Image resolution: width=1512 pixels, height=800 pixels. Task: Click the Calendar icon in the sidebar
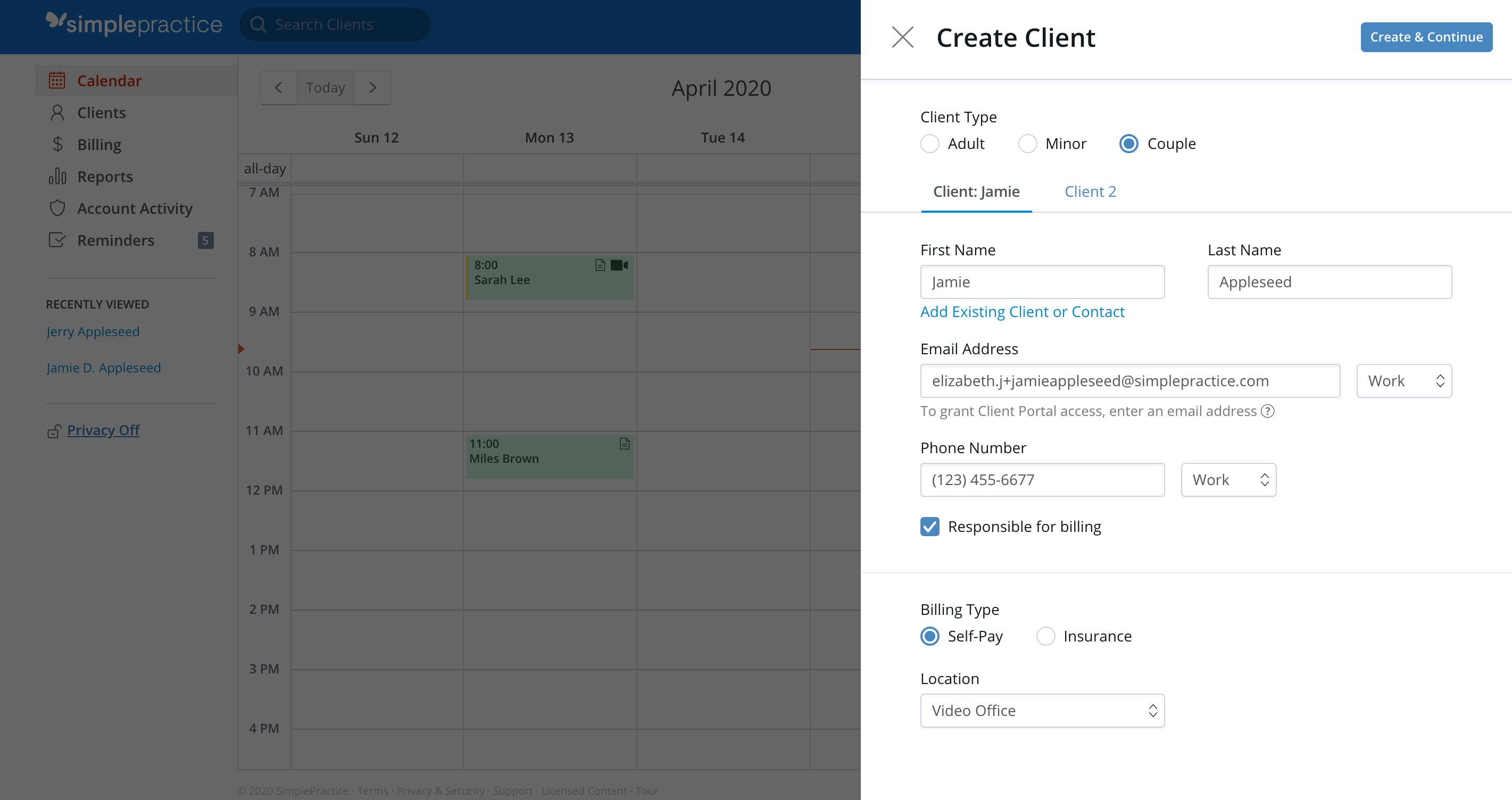click(x=57, y=80)
